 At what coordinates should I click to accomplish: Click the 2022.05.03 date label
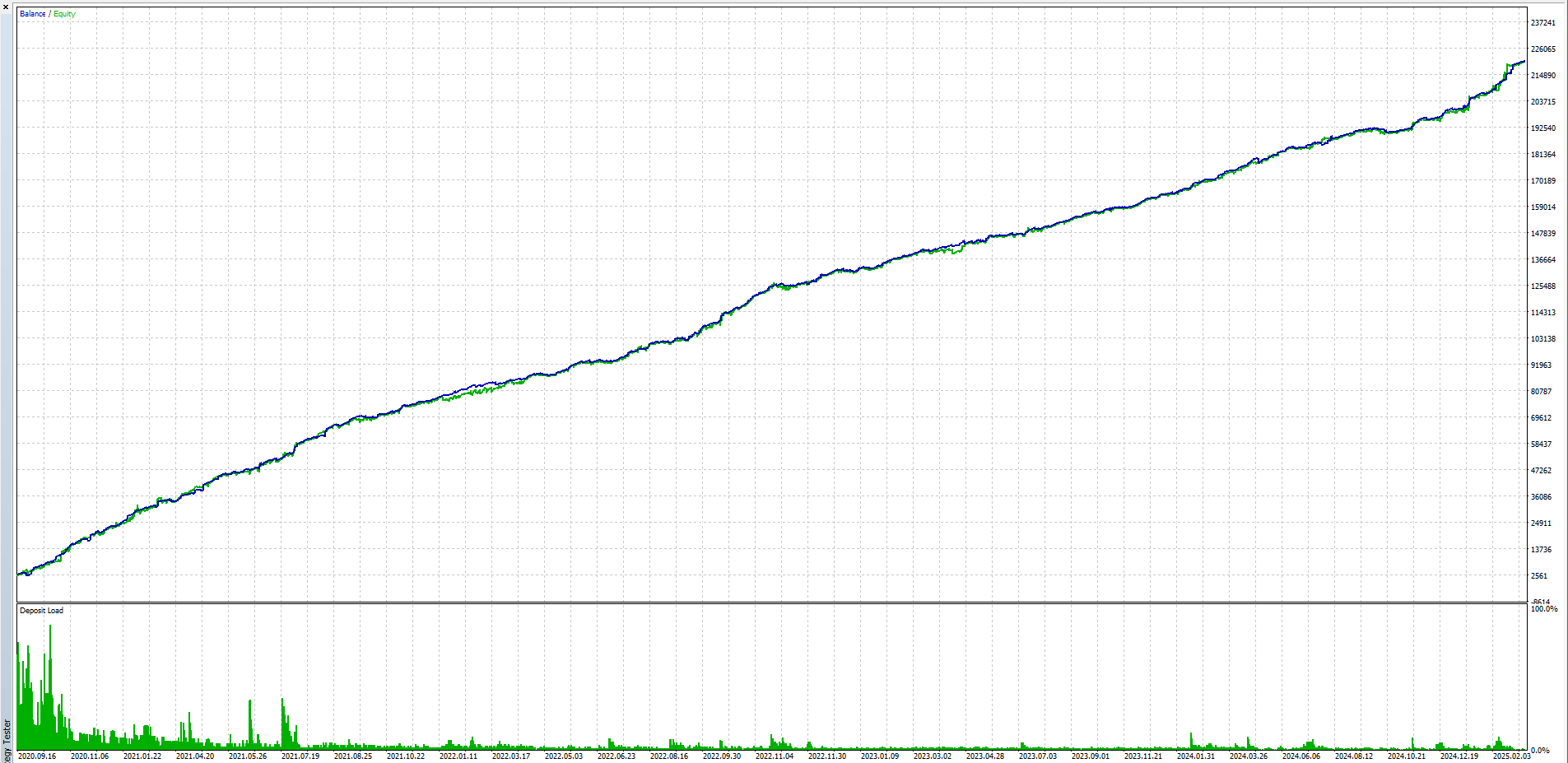[x=564, y=756]
